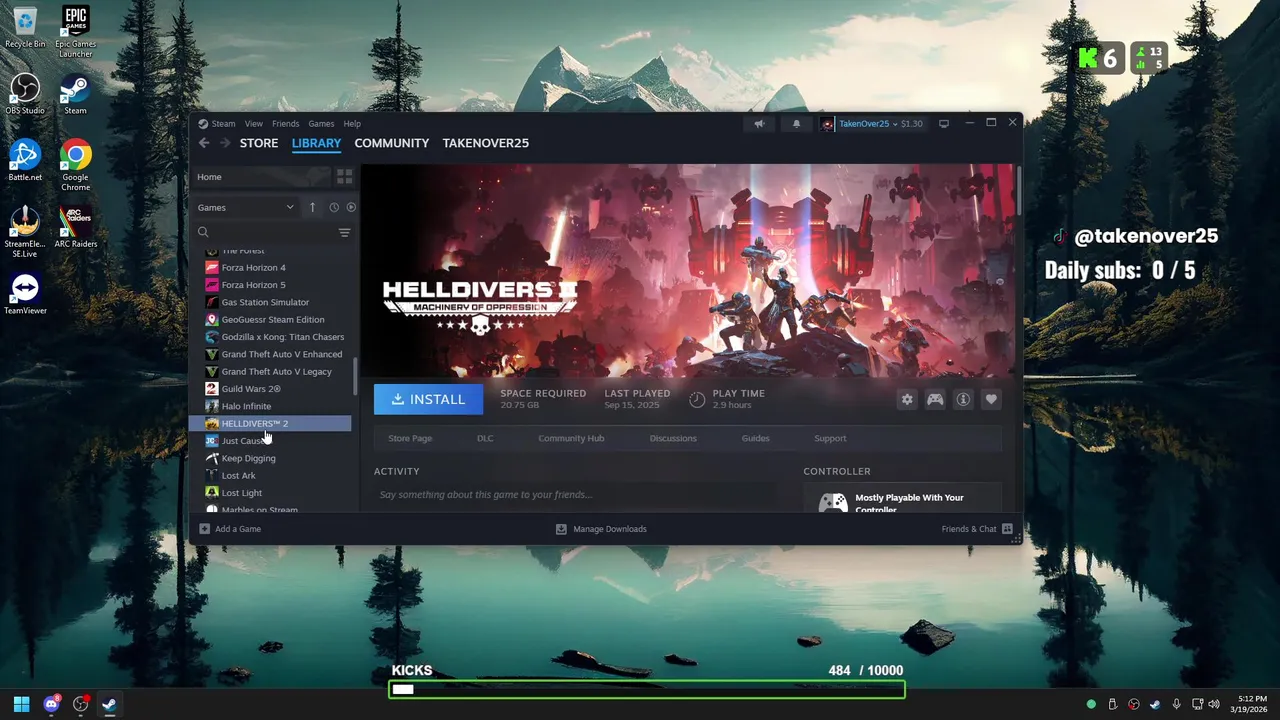Select Grand Theft Auto V Enhanced
The image size is (1280, 720).
coord(270,354)
